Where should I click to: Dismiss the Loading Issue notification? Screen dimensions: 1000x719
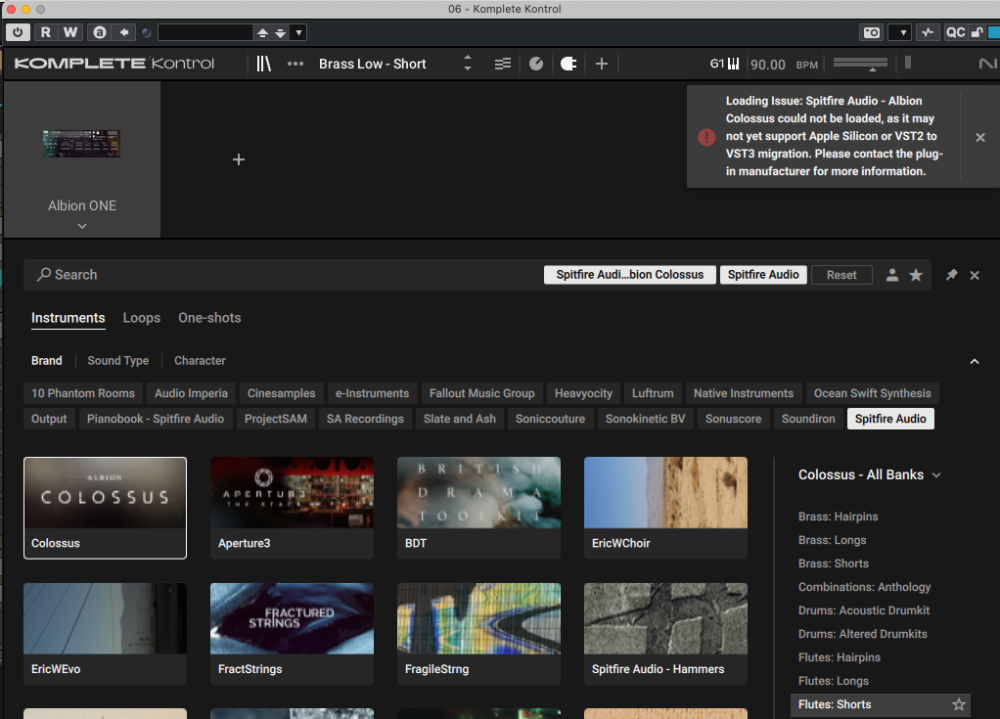980,137
